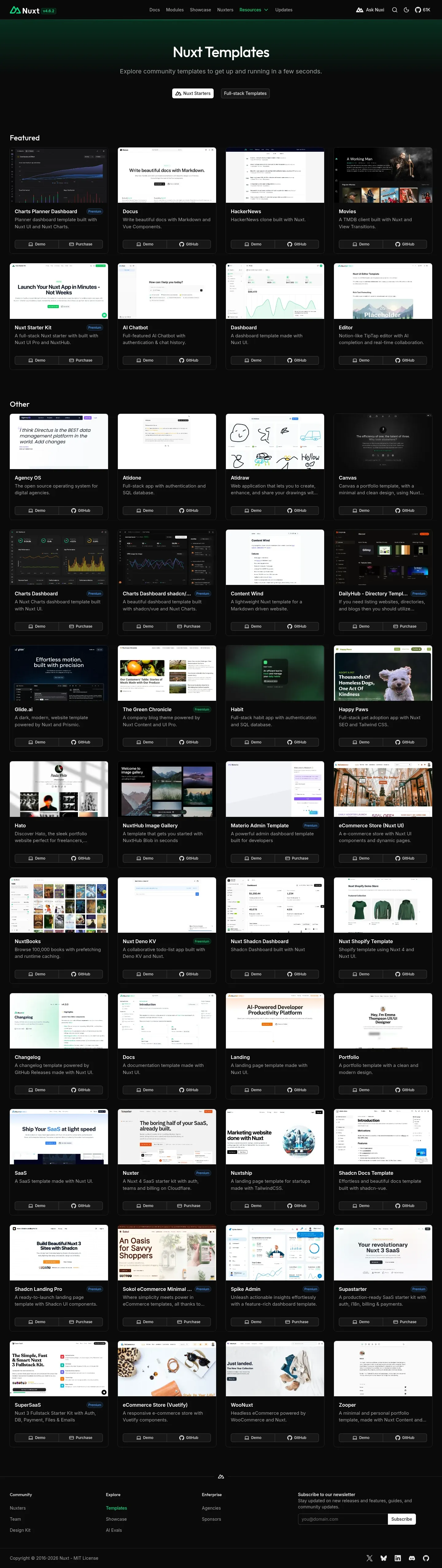
Task: Open the Updates menu item
Action: coord(283,10)
